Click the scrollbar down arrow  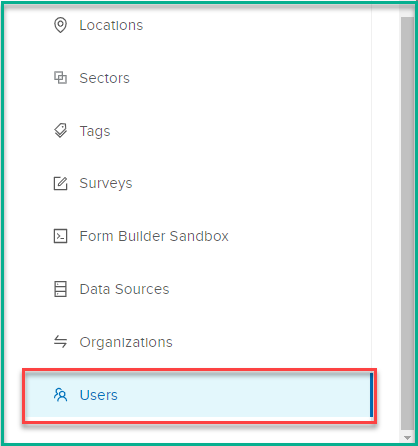(x=407, y=437)
